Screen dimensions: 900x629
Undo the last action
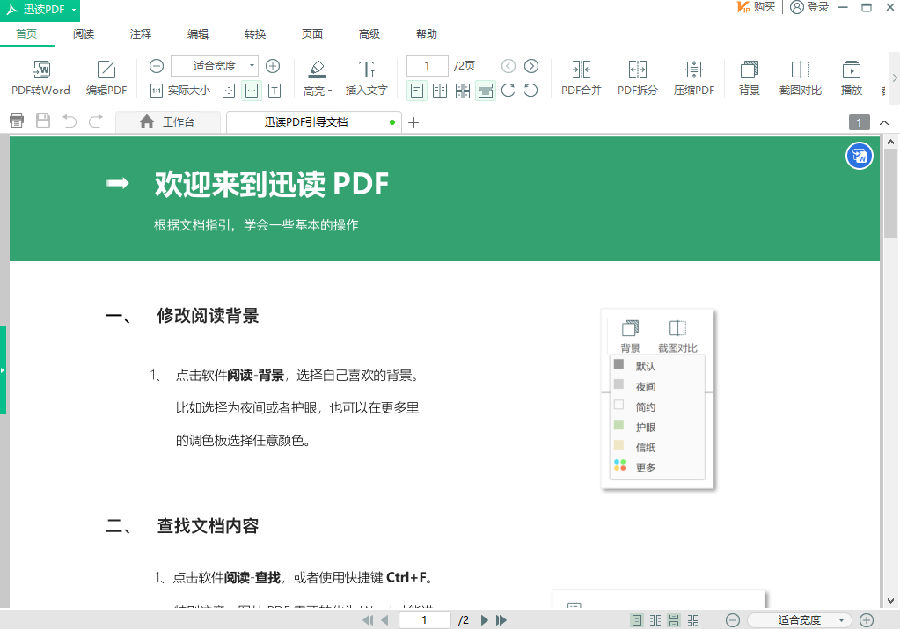tap(69, 121)
